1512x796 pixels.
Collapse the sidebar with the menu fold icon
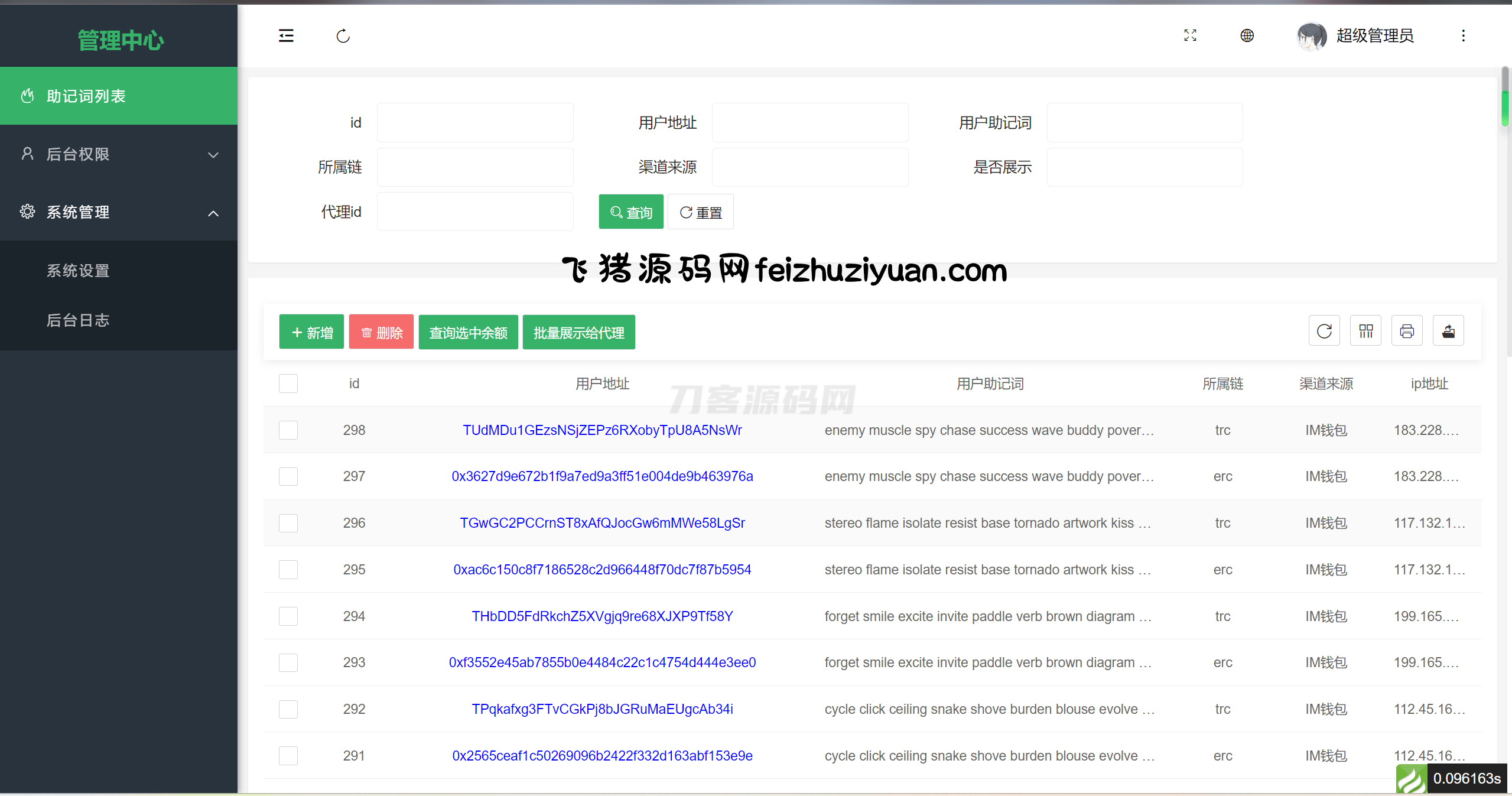pyautogui.click(x=286, y=36)
